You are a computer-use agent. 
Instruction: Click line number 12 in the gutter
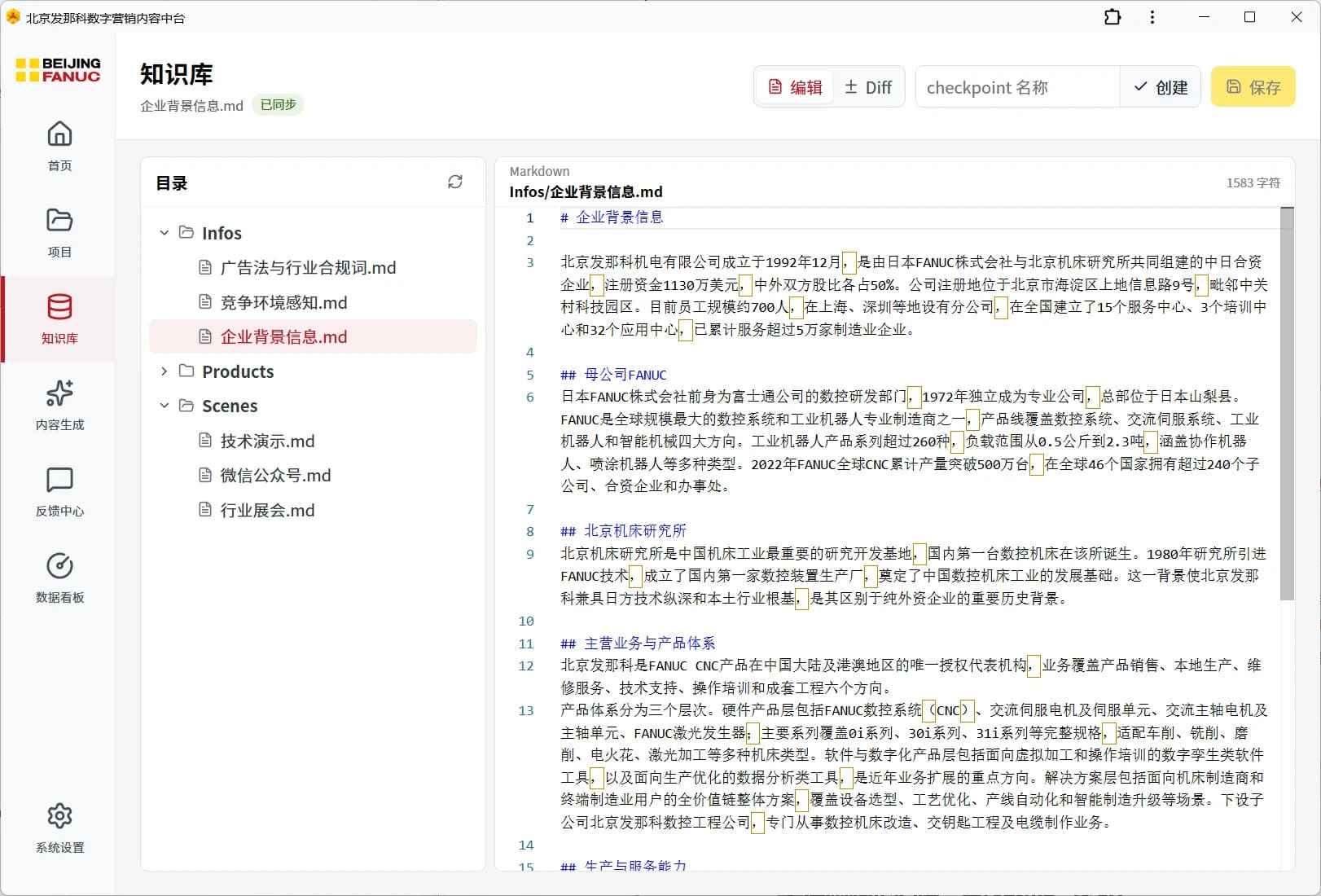pyautogui.click(x=526, y=665)
